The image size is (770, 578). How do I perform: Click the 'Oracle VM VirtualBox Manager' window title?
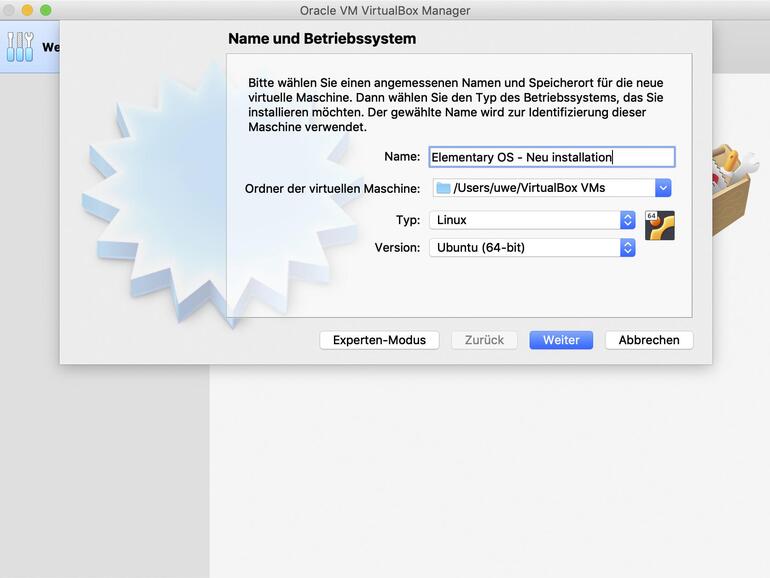pos(385,10)
